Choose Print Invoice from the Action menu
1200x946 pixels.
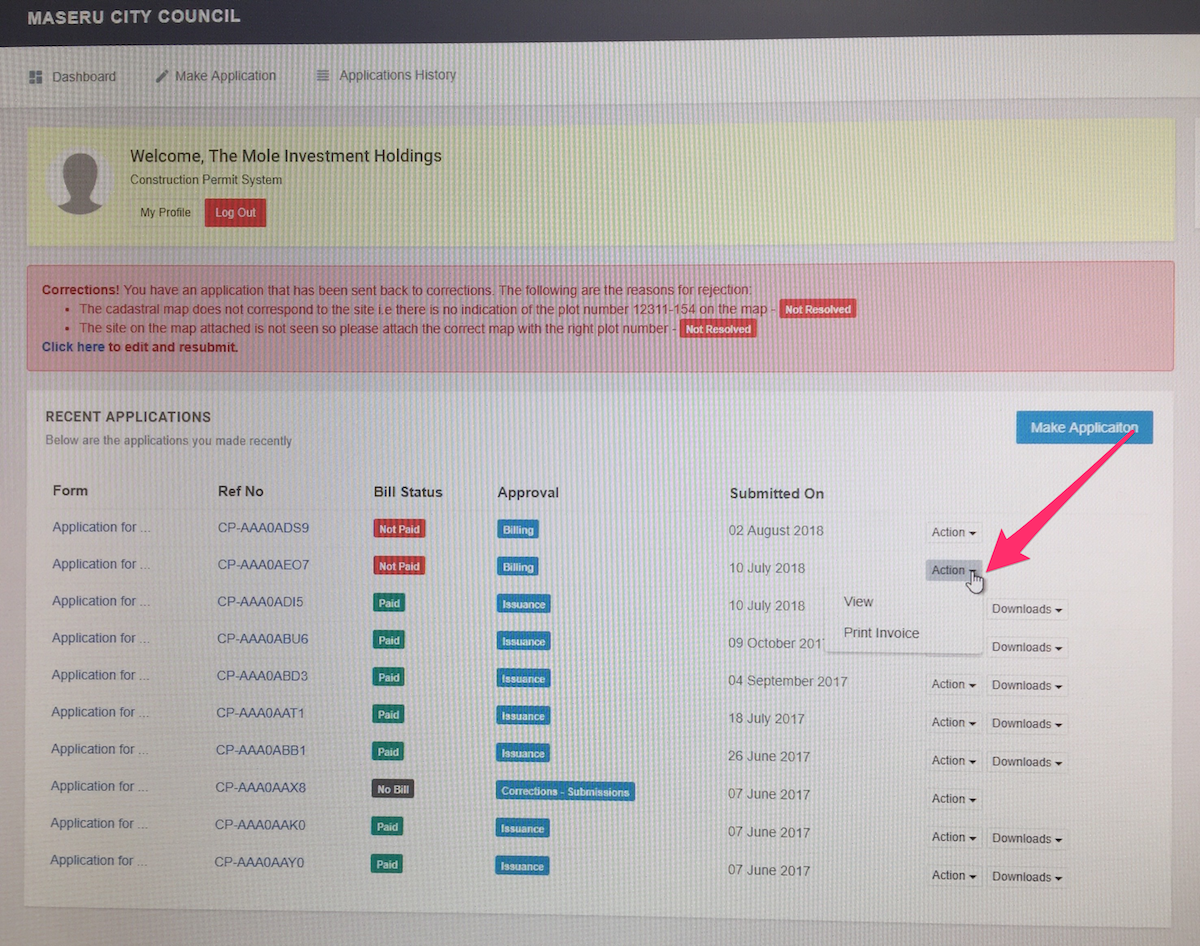click(881, 632)
